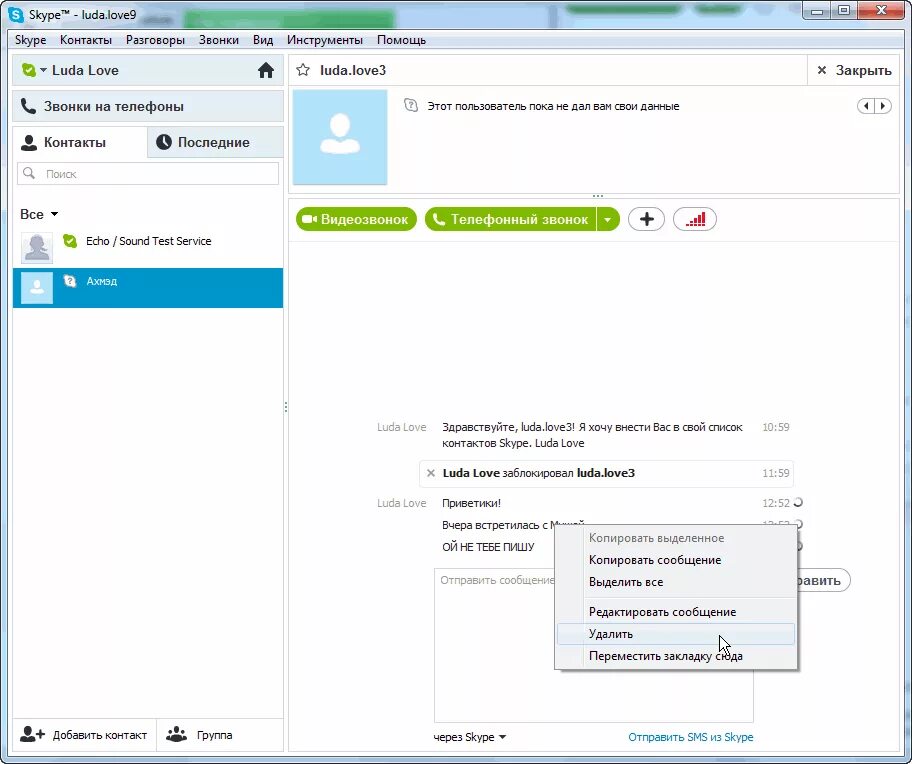Click the three-dot handle under the profile area
The width and height of the screenshot is (912, 764).
[x=597, y=196]
